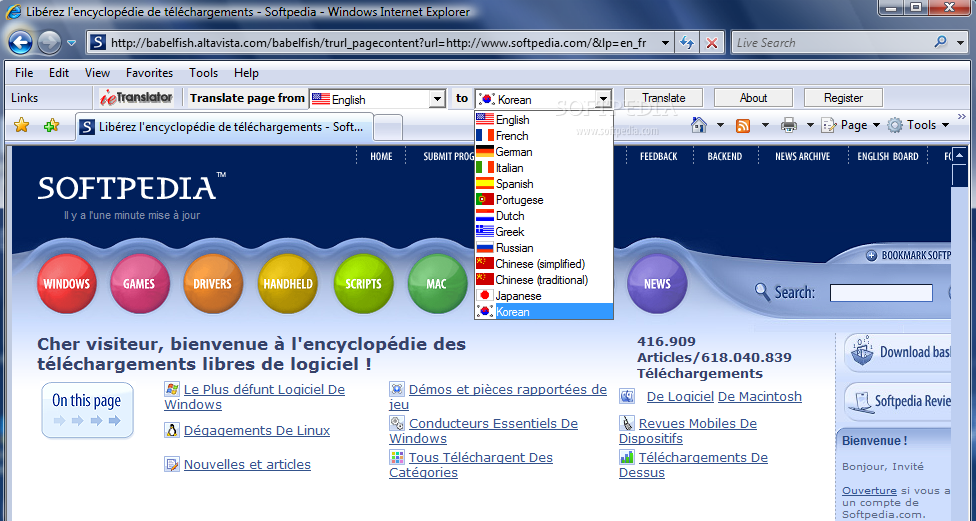This screenshot has width=976, height=521.
Task: Open 'Nouvelles et articles' link
Action: click(x=247, y=464)
